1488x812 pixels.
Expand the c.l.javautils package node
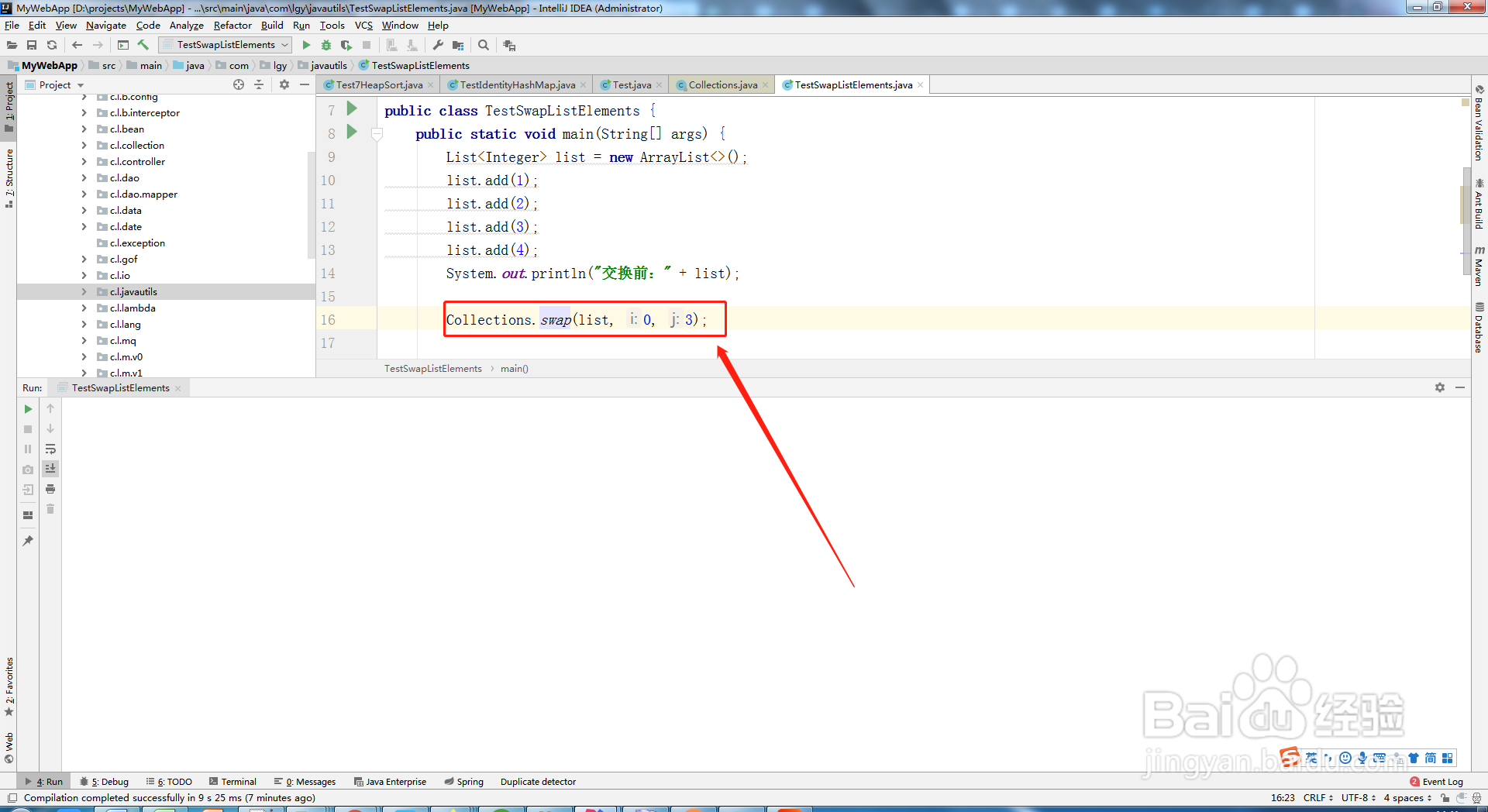coord(84,292)
